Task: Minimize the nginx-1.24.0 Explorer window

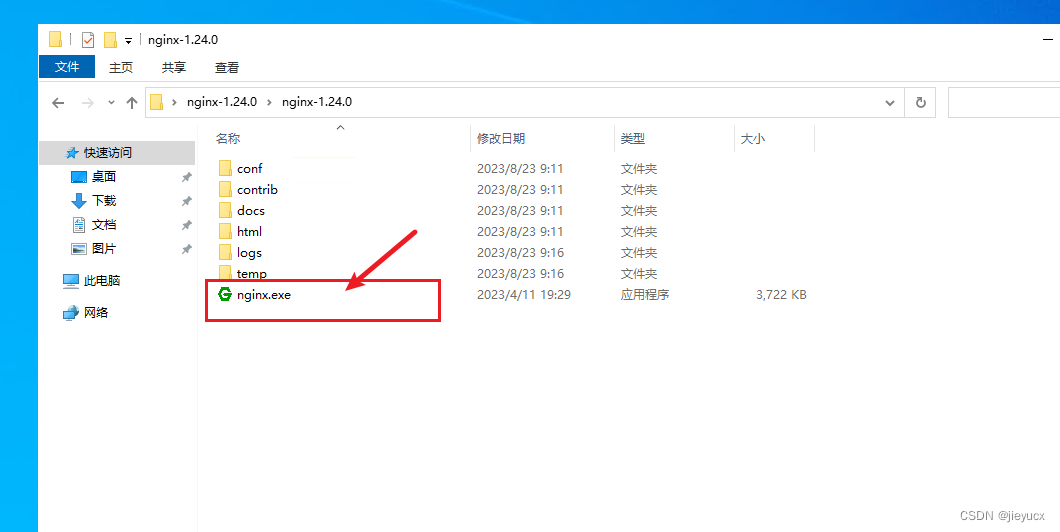Action: point(1048,40)
